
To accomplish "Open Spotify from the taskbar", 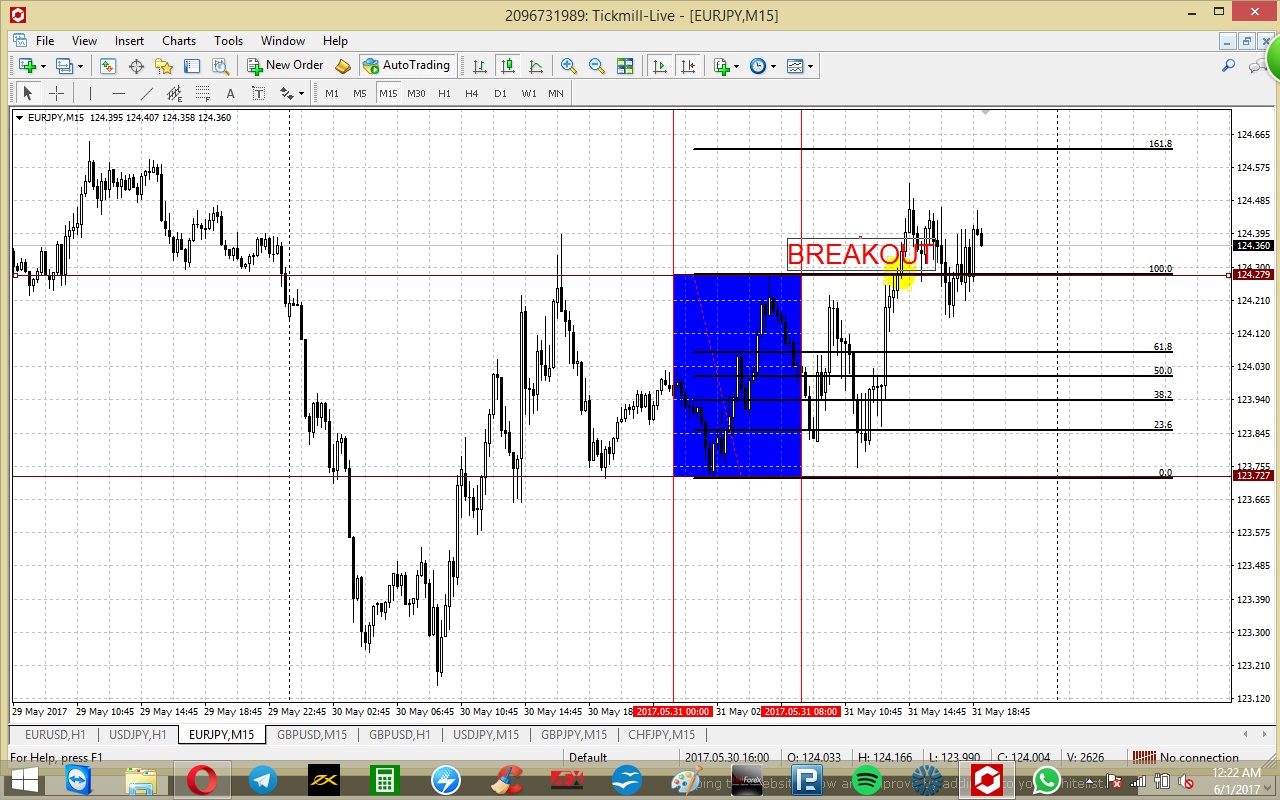I will tap(867, 780).
